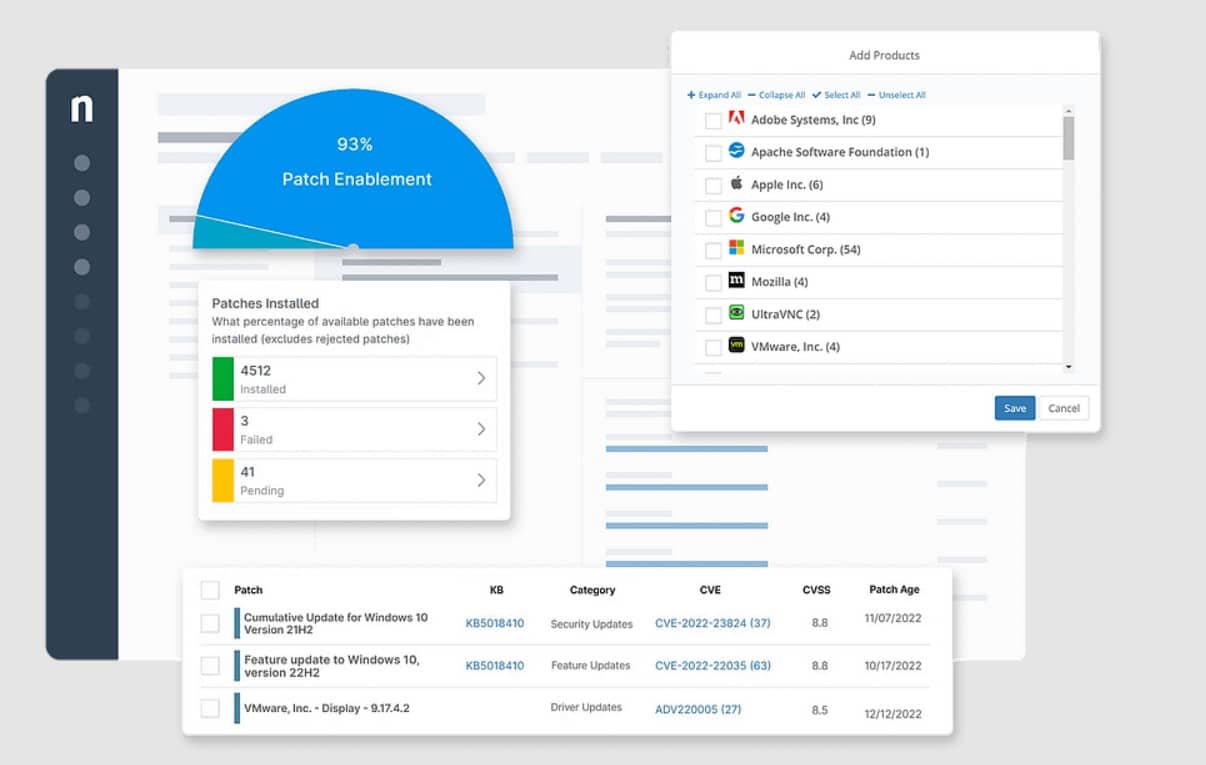Click the Apple Inc. logo icon

point(737,183)
